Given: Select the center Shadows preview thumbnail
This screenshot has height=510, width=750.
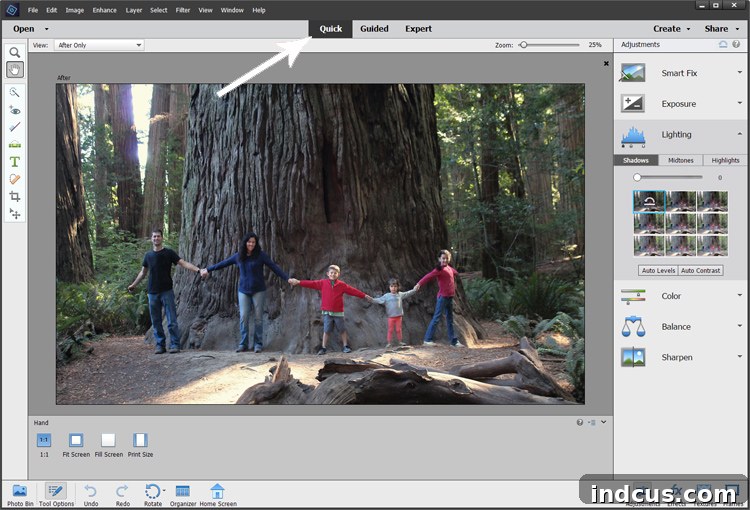Looking at the screenshot, I should (x=681, y=223).
